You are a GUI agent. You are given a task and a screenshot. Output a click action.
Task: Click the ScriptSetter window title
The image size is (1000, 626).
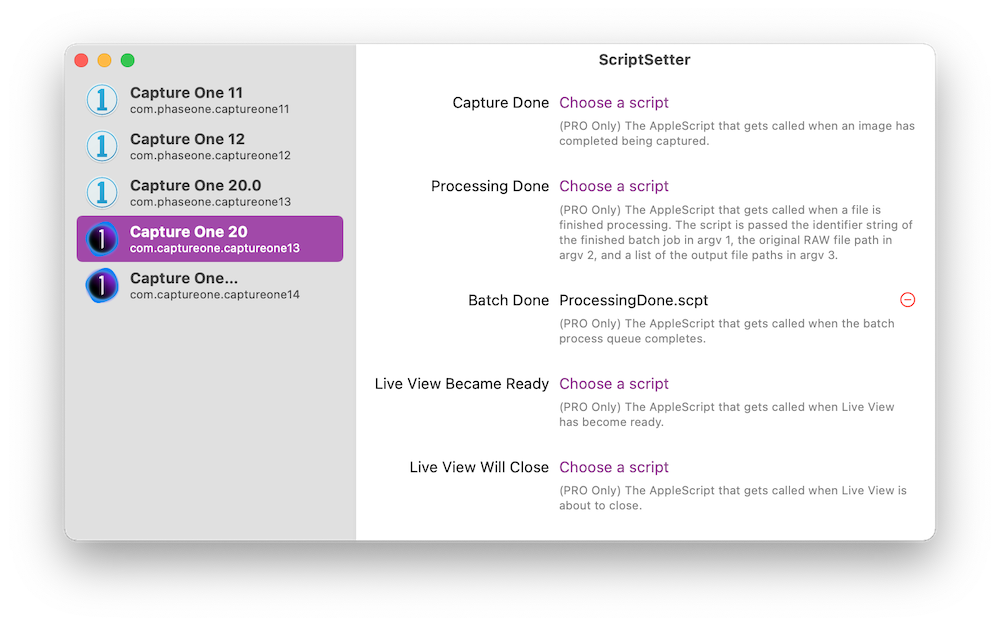645,60
